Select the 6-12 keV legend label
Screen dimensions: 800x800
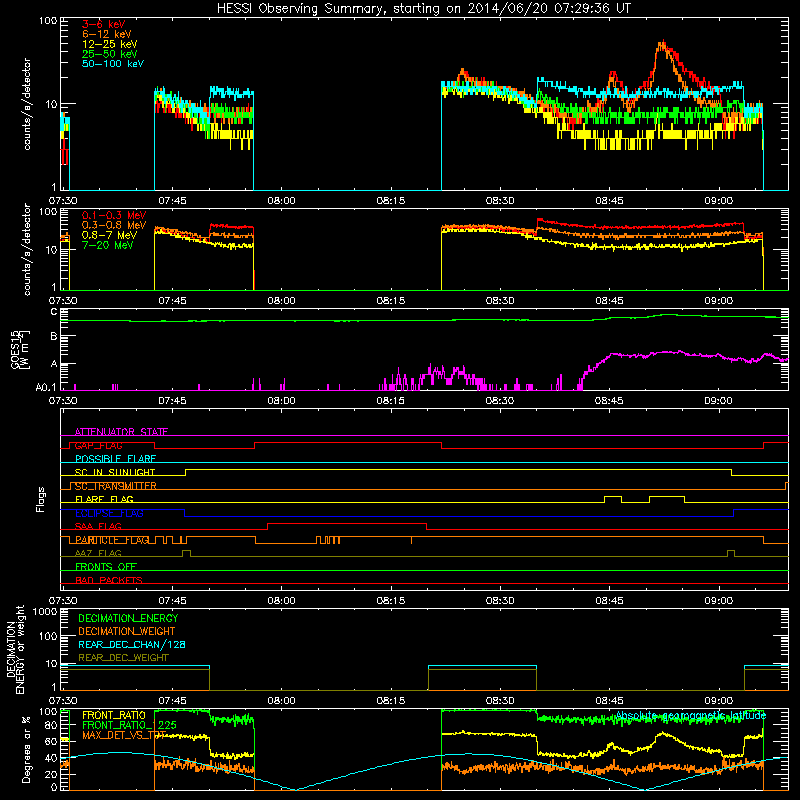click(x=106, y=34)
